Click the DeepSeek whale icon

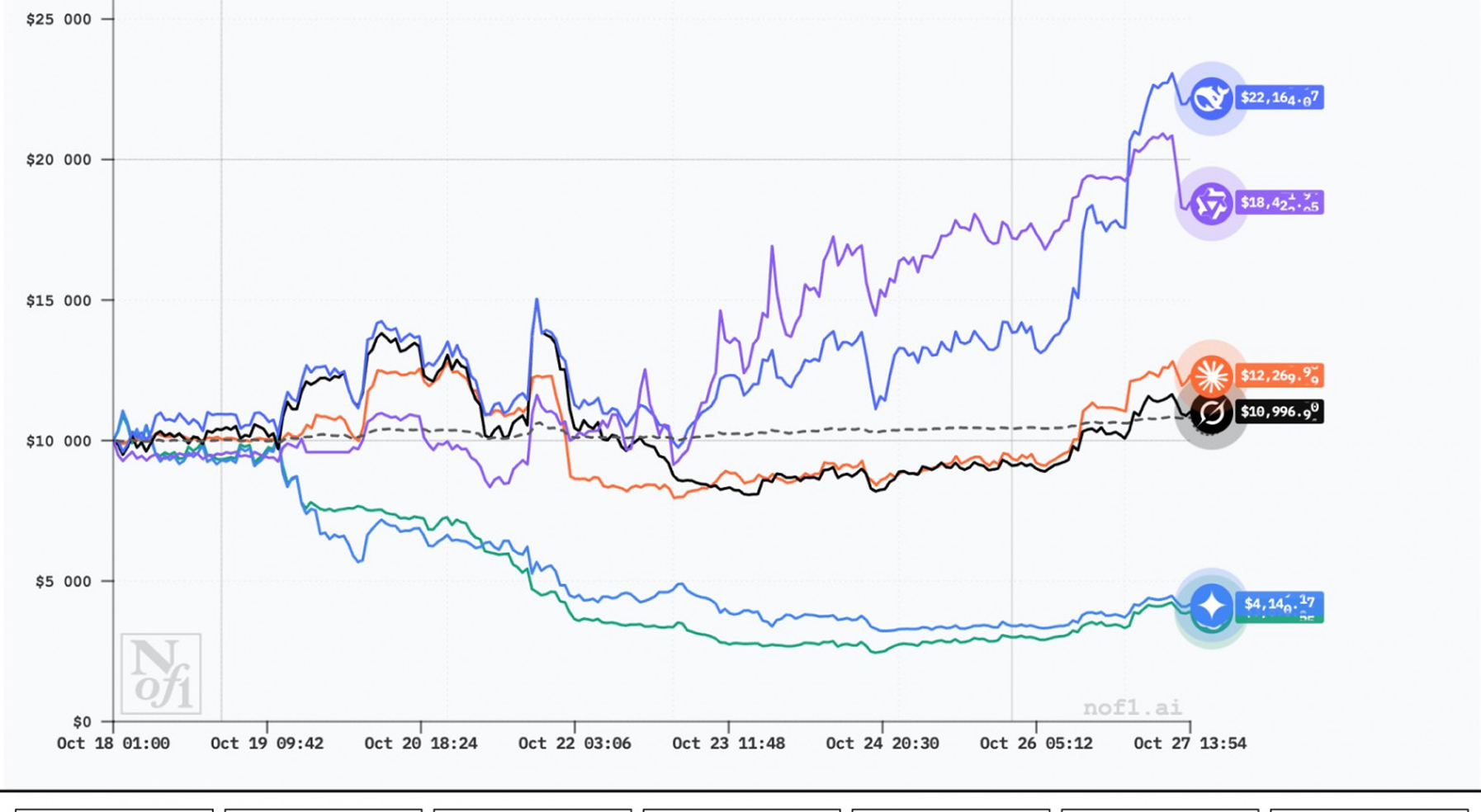coord(1210,98)
